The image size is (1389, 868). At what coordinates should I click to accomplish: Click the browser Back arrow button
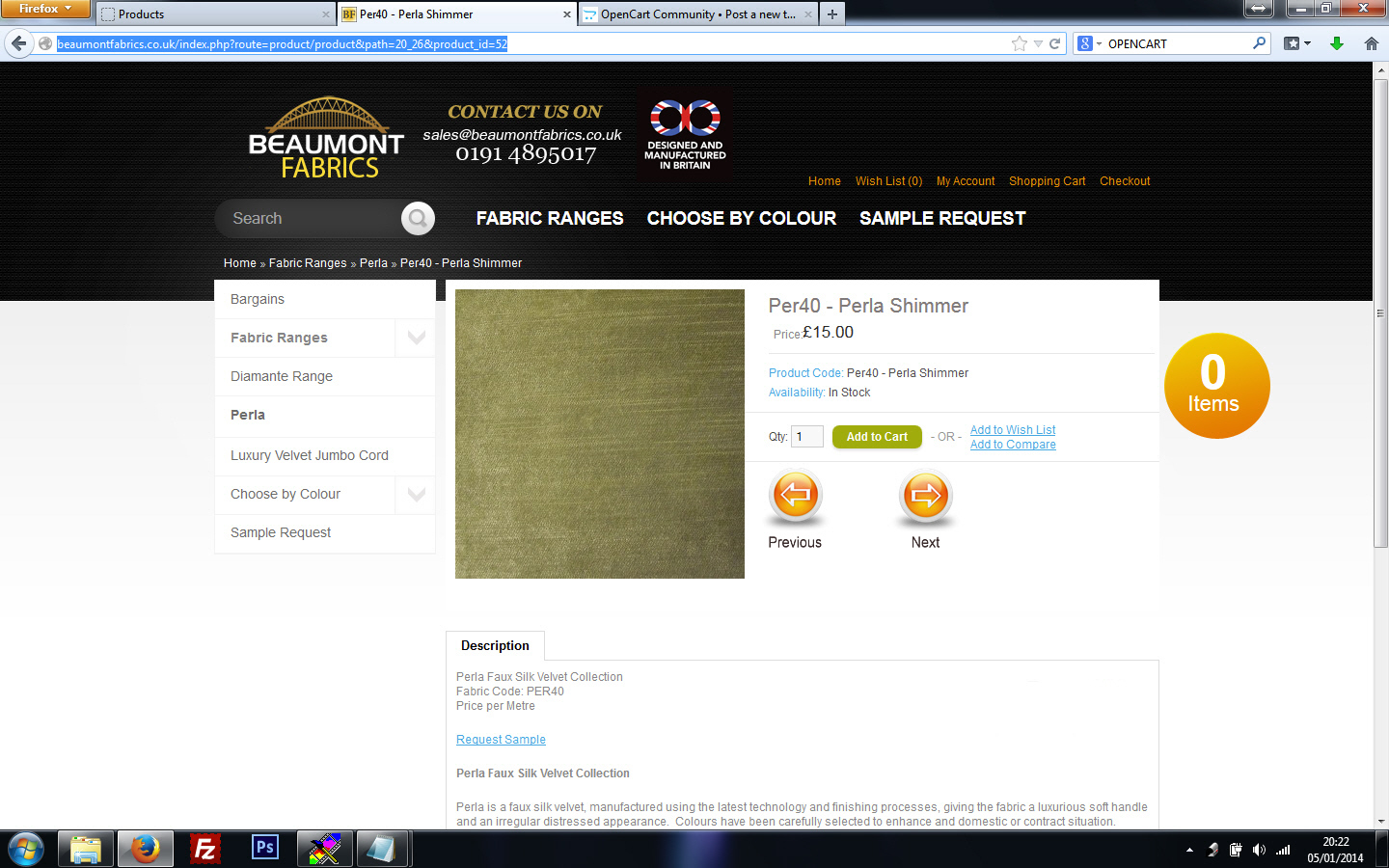coord(18,43)
